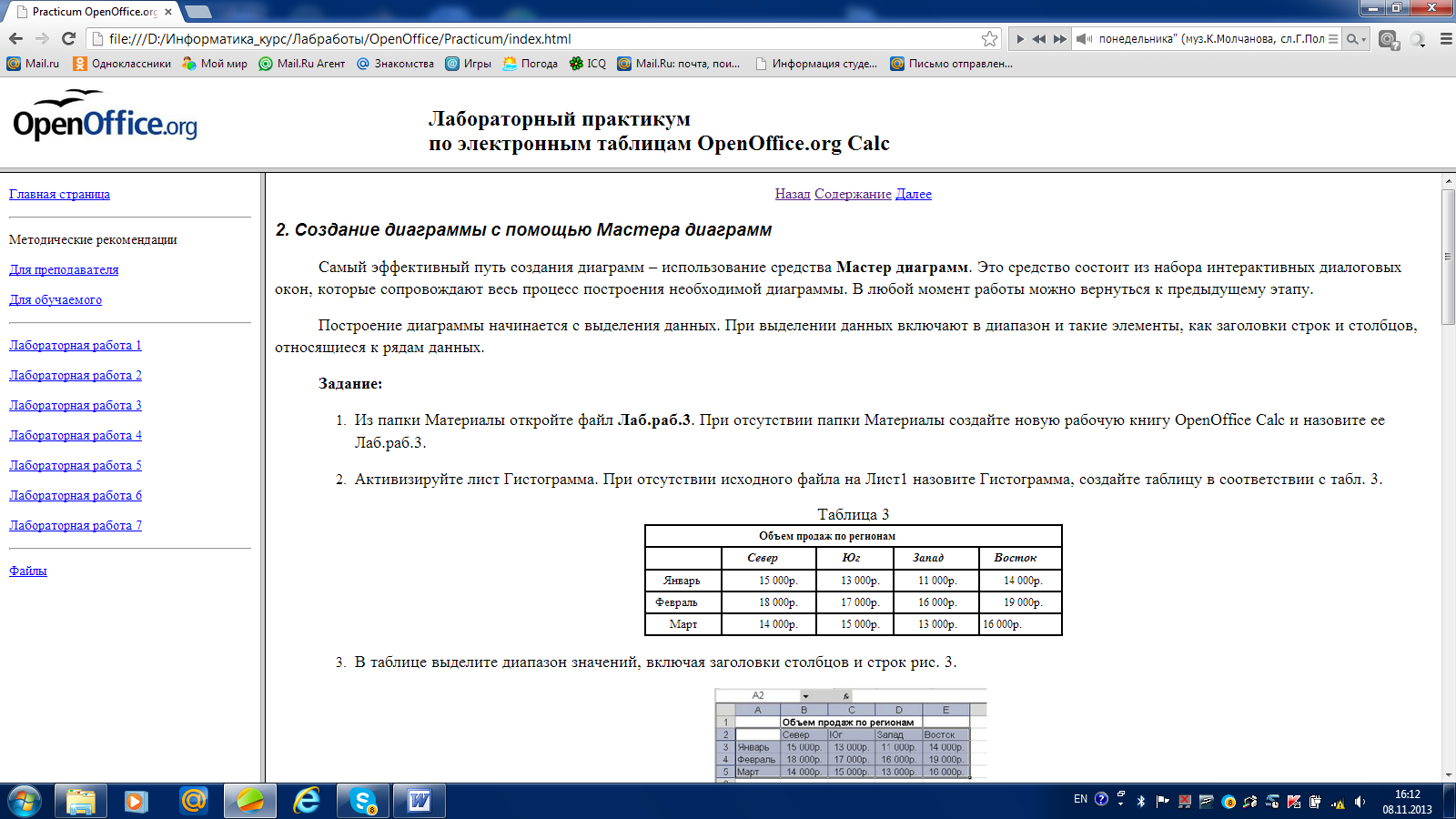
Task: Click the scrollbar down arrow
Action: pyautogui.click(x=1448, y=774)
